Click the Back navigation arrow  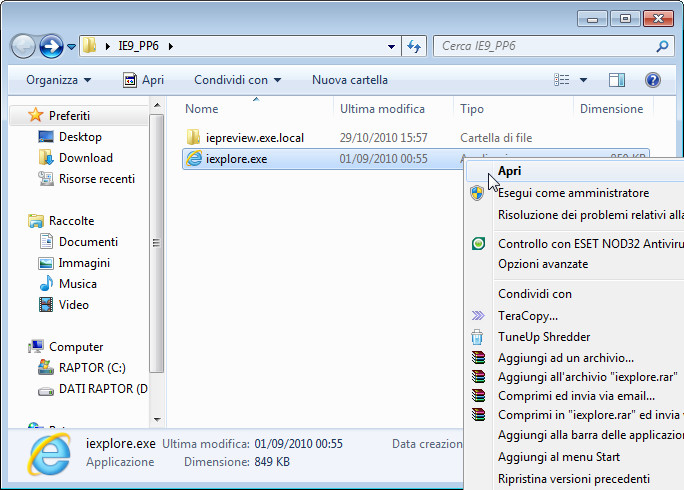23,46
